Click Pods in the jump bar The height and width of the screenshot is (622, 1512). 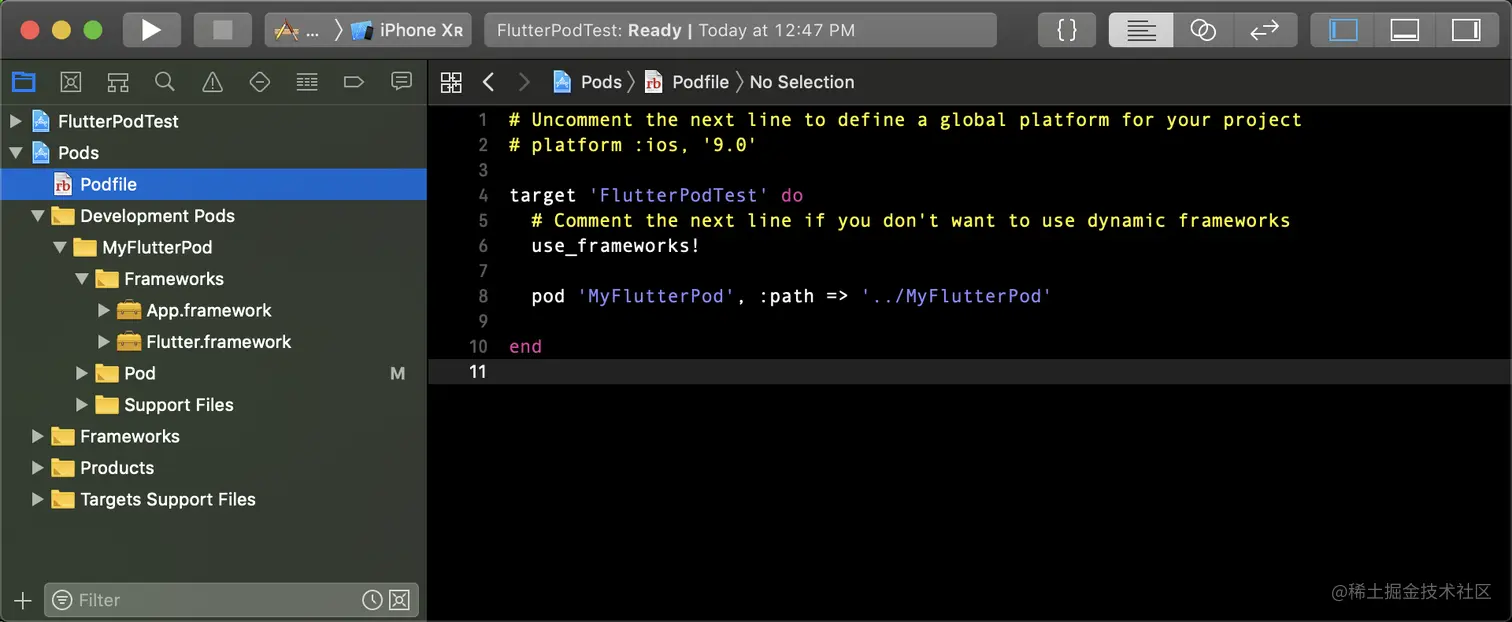coord(588,82)
